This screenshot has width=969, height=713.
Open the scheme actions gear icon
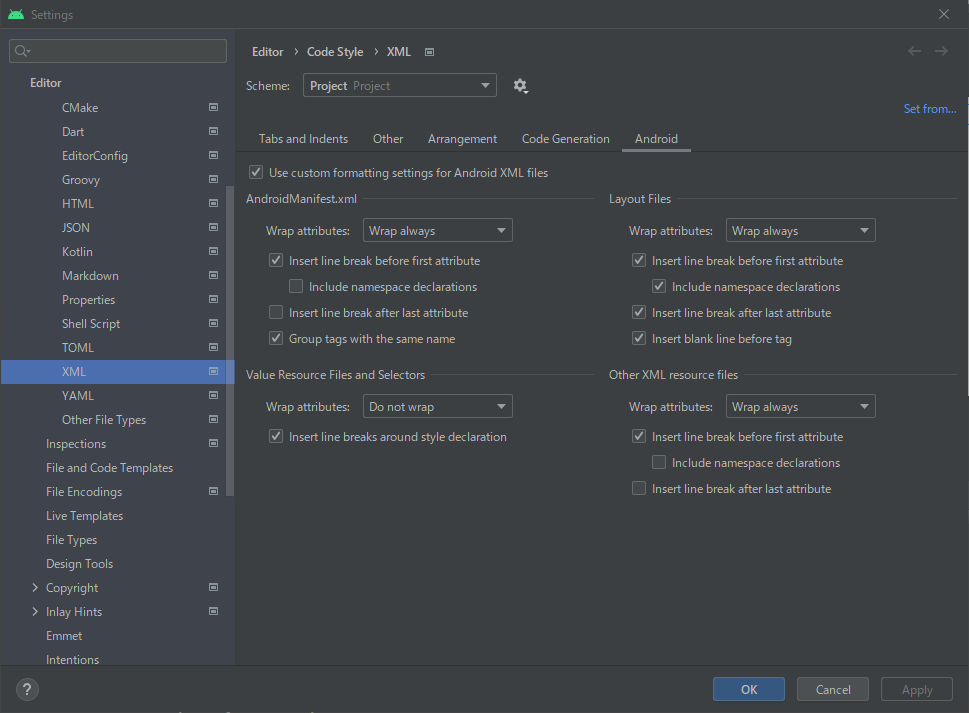[x=520, y=85]
